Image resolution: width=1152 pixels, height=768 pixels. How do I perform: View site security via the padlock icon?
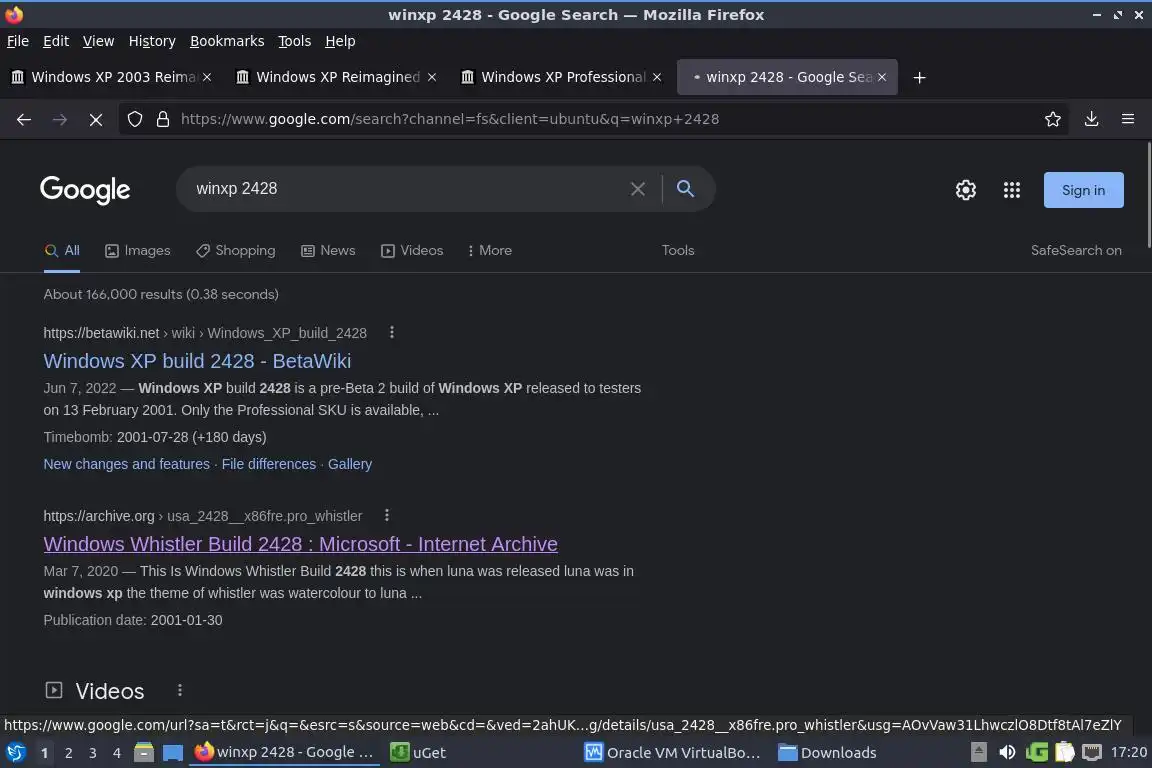[x=163, y=119]
